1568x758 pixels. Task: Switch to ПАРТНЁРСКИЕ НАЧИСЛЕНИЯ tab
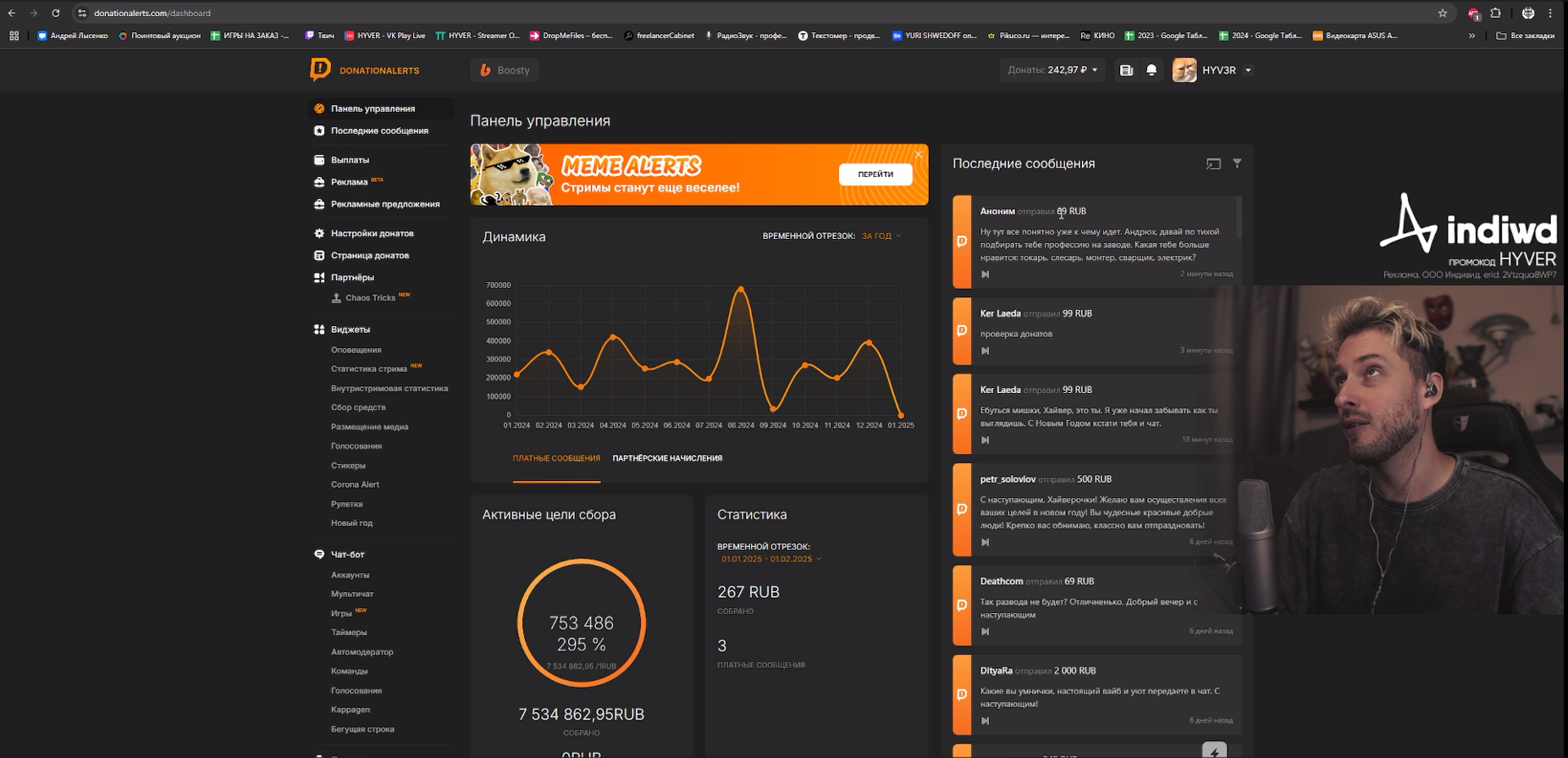667,458
